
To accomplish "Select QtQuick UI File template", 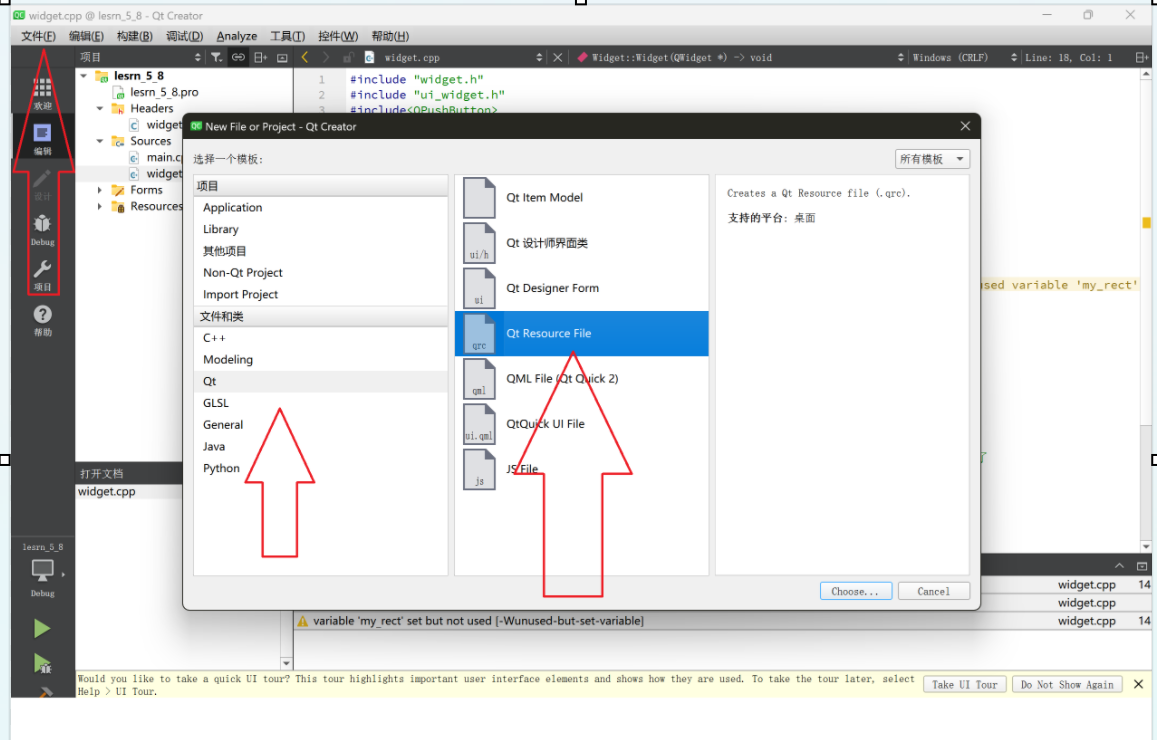I will [x=581, y=423].
